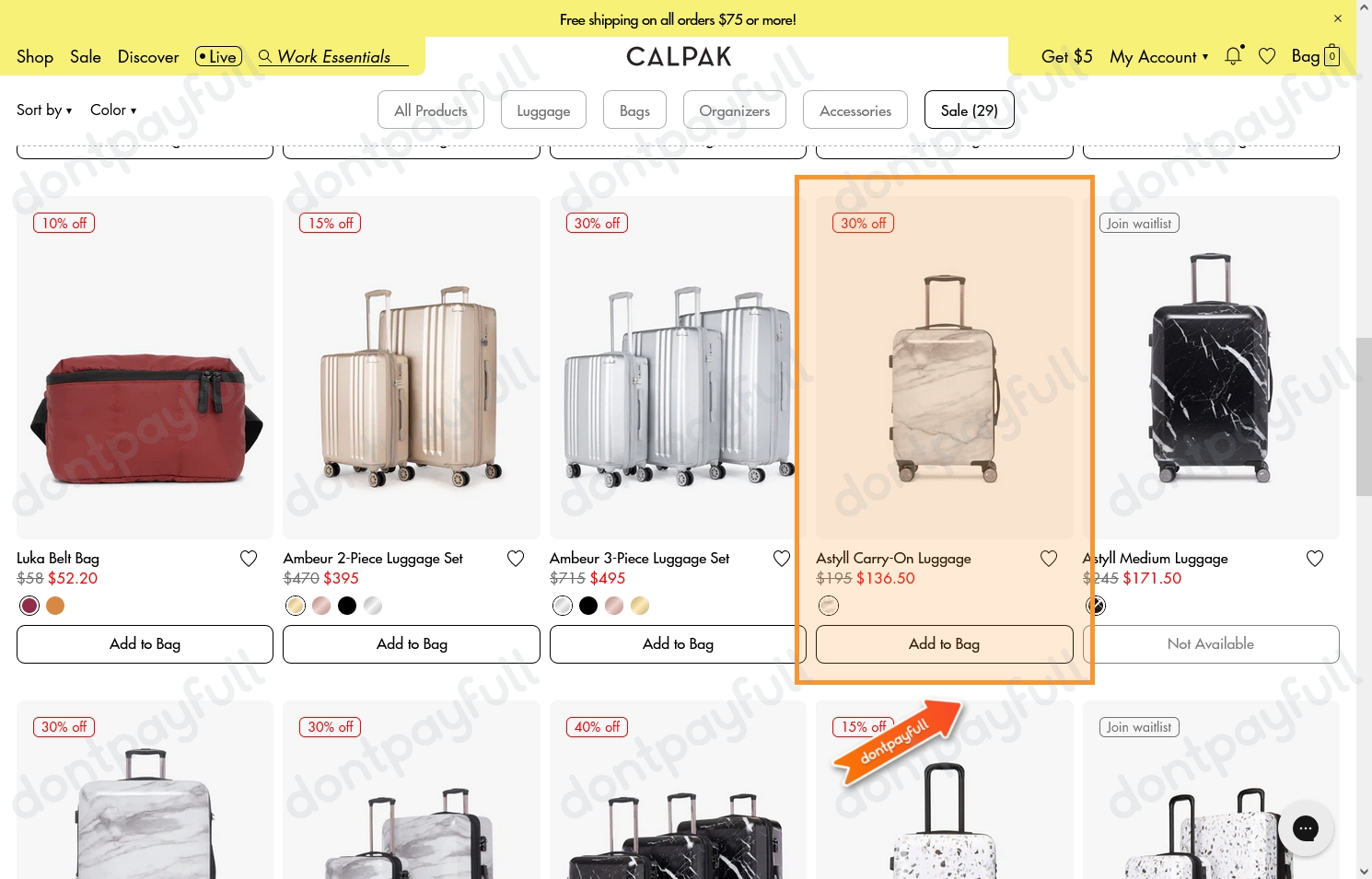The height and width of the screenshot is (879, 1372).
Task: Open the notification bell
Action: pyautogui.click(x=1233, y=56)
